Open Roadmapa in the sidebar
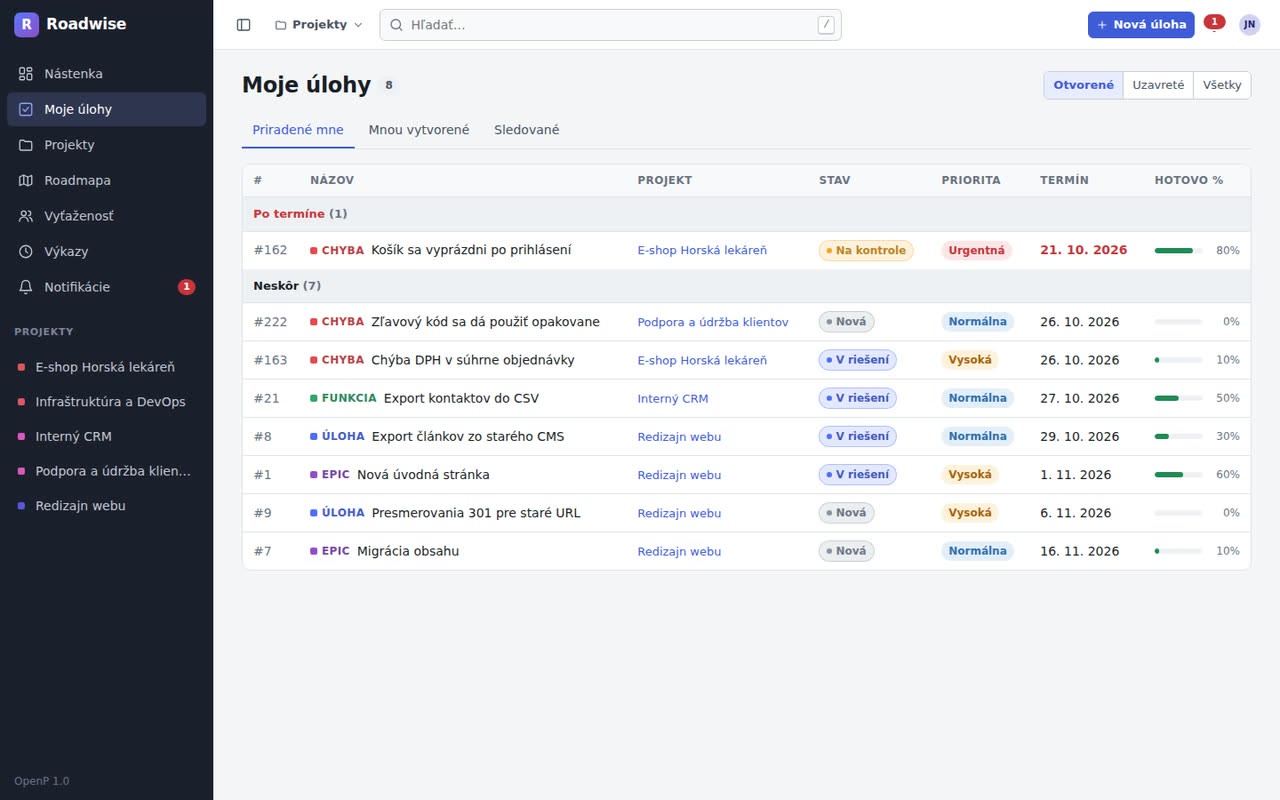 [x=107, y=180]
